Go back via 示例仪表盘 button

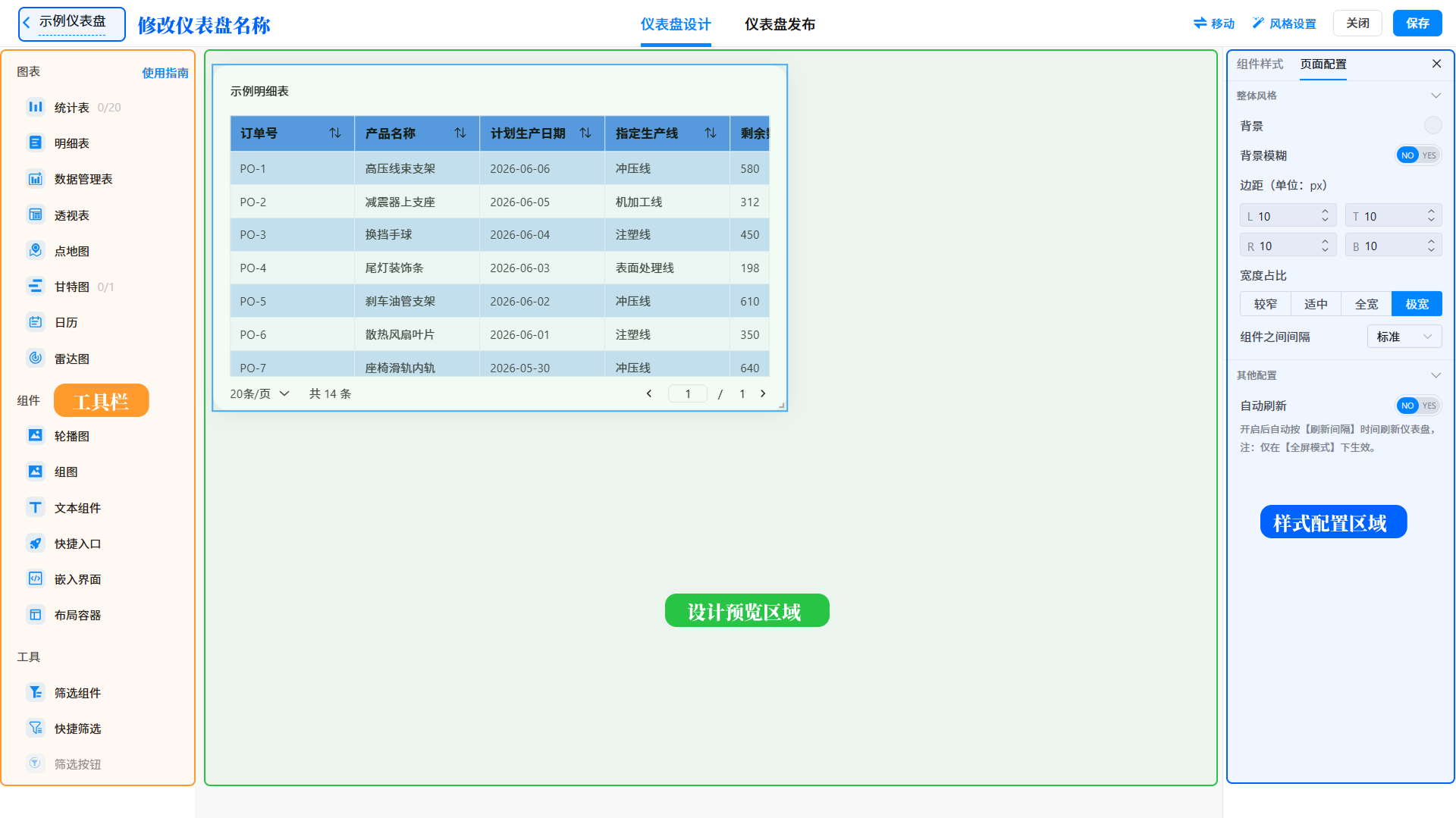tap(71, 24)
